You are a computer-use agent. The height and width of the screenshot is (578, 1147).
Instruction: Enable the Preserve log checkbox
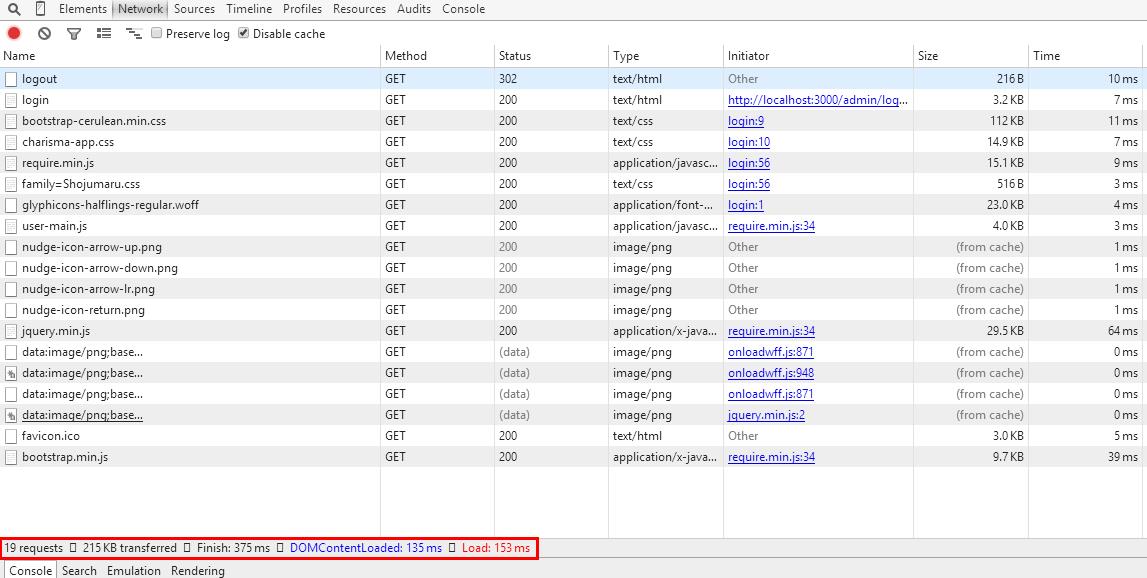coord(157,33)
